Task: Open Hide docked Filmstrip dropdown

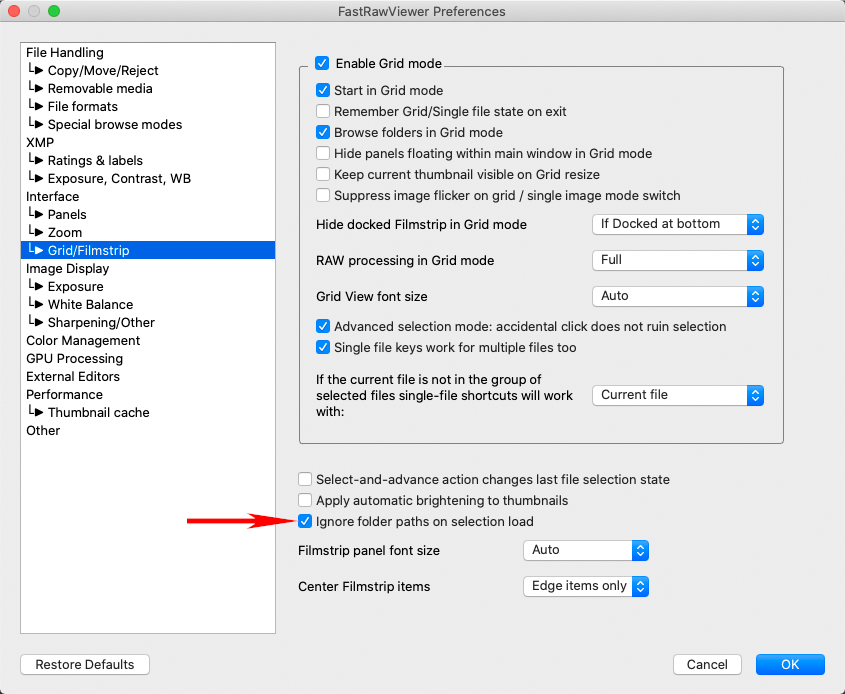Action: point(678,224)
